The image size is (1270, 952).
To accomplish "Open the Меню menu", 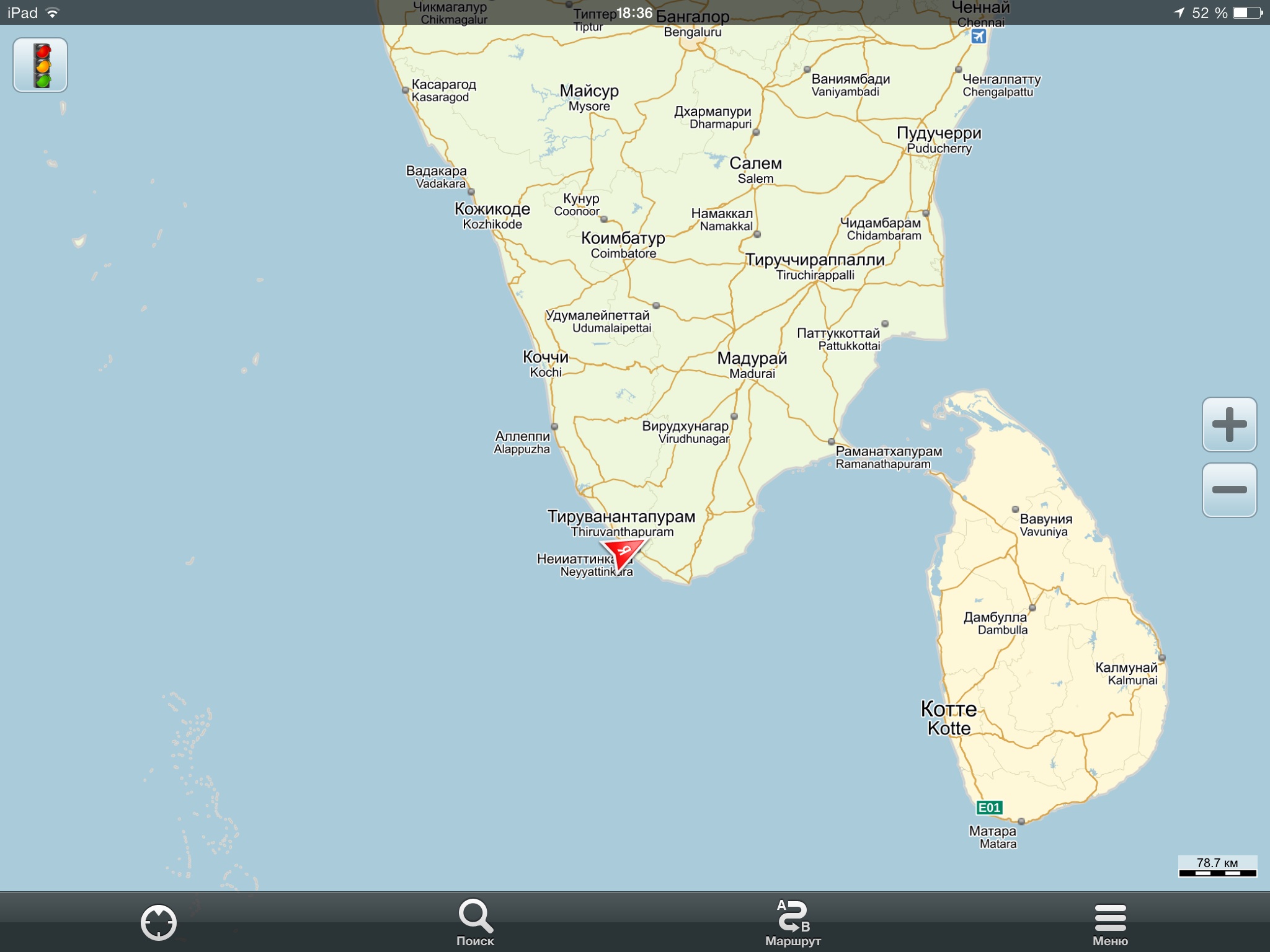I will coord(1110,925).
